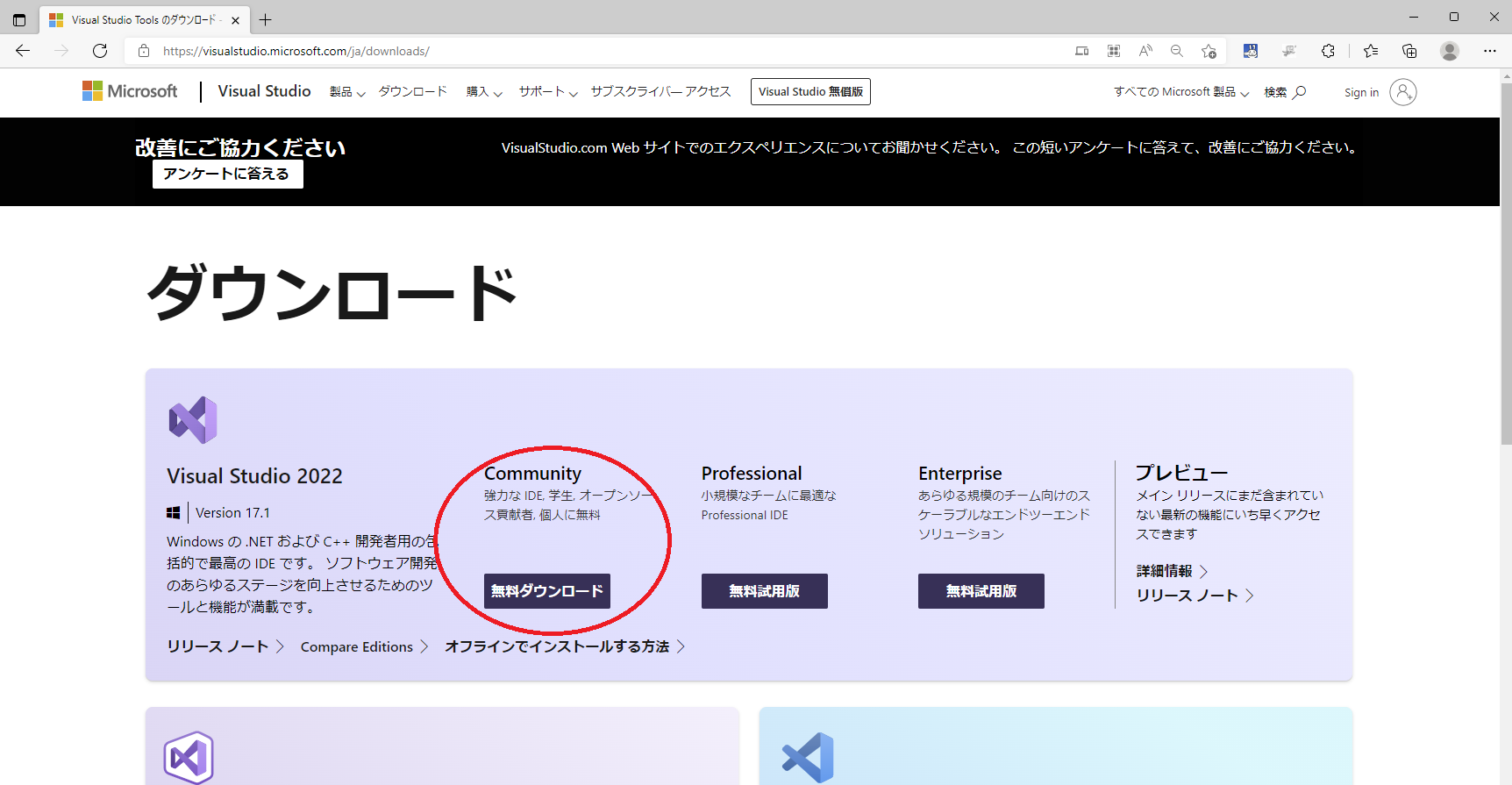The height and width of the screenshot is (785, 1512).
Task: Click the zoom-out magnifier in address bar
Action: point(1177,51)
